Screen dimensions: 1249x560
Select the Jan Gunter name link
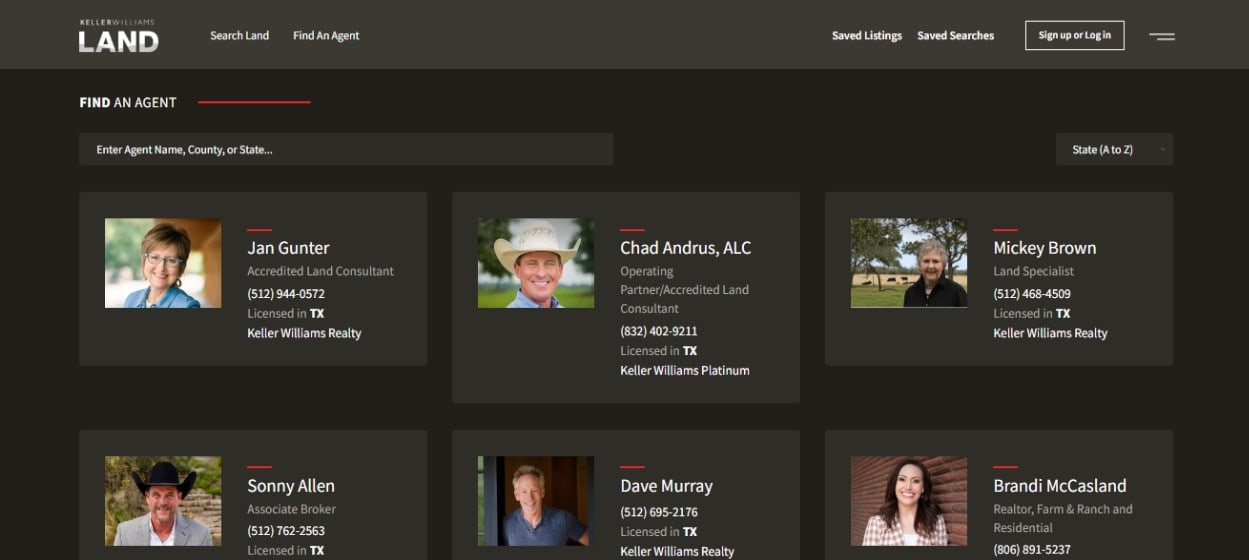tap(288, 248)
